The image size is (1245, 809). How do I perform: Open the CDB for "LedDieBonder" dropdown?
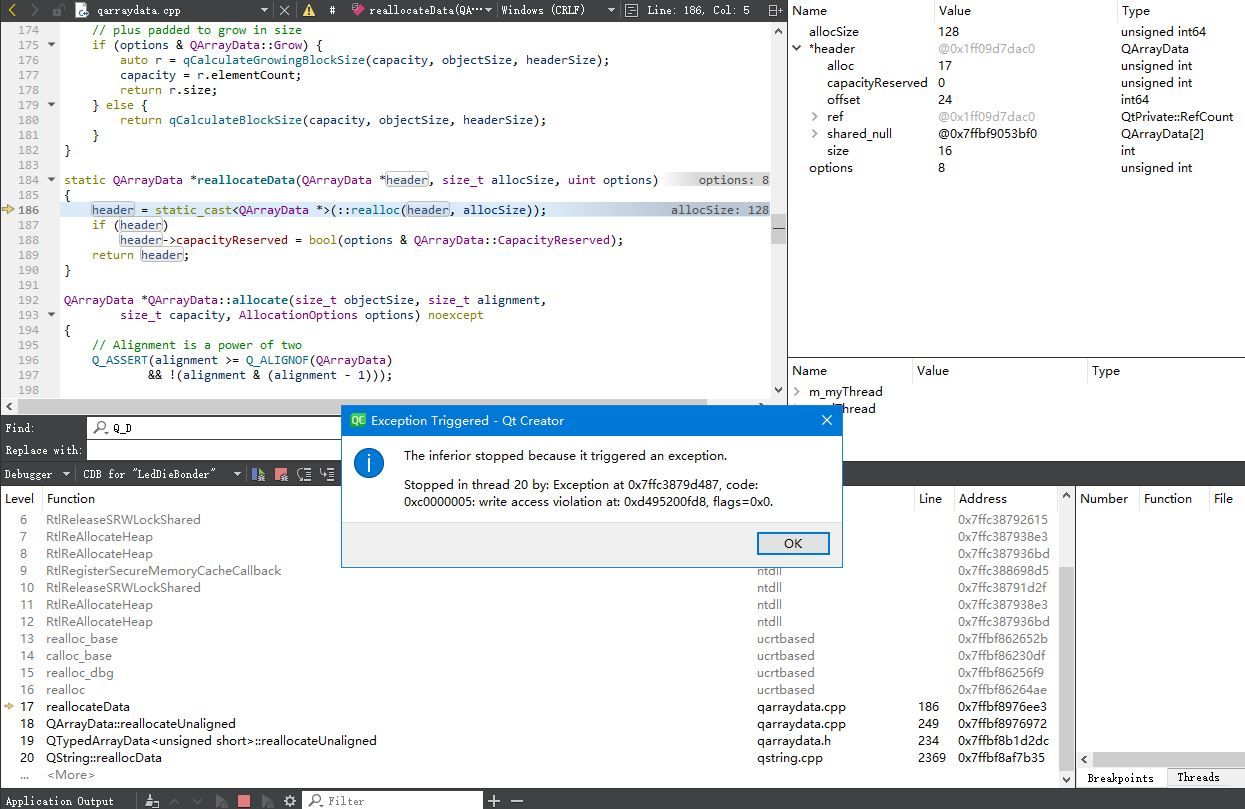click(x=162, y=474)
